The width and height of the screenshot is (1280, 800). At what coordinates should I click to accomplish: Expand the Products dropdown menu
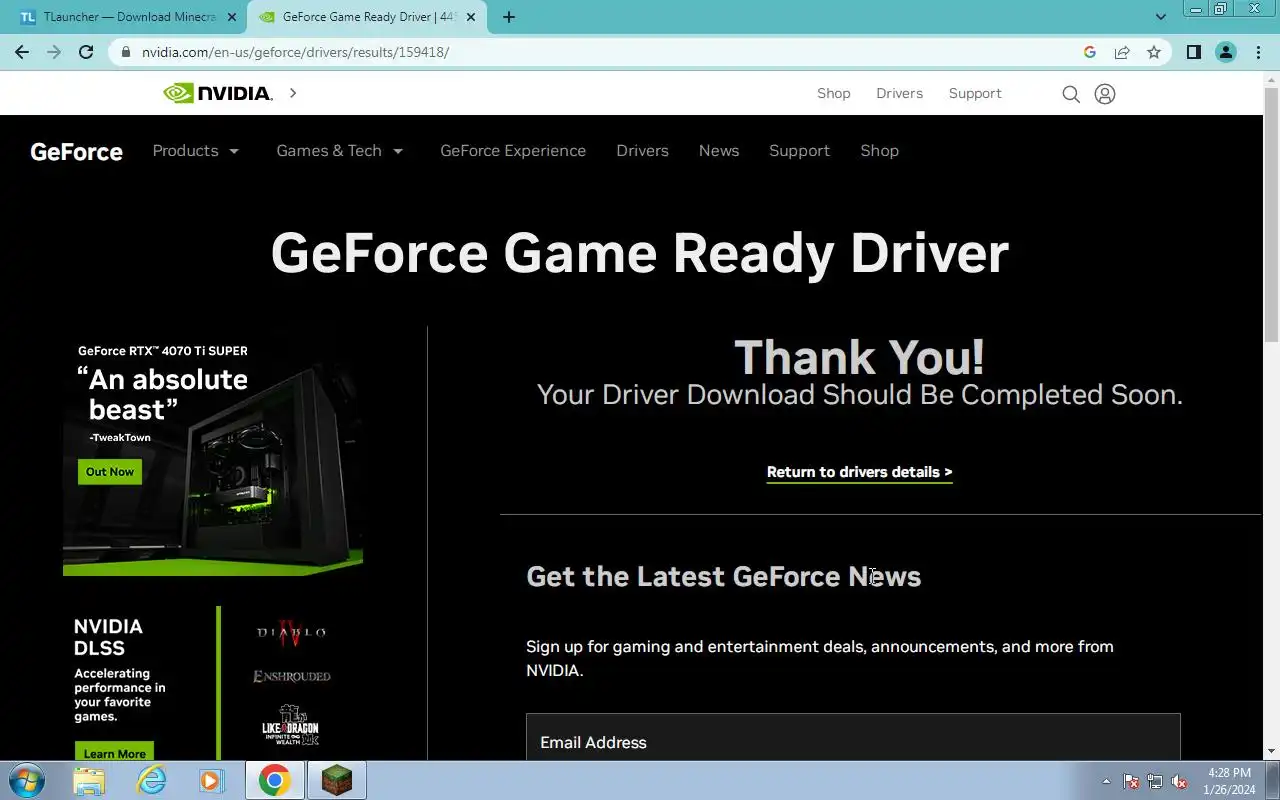point(196,151)
